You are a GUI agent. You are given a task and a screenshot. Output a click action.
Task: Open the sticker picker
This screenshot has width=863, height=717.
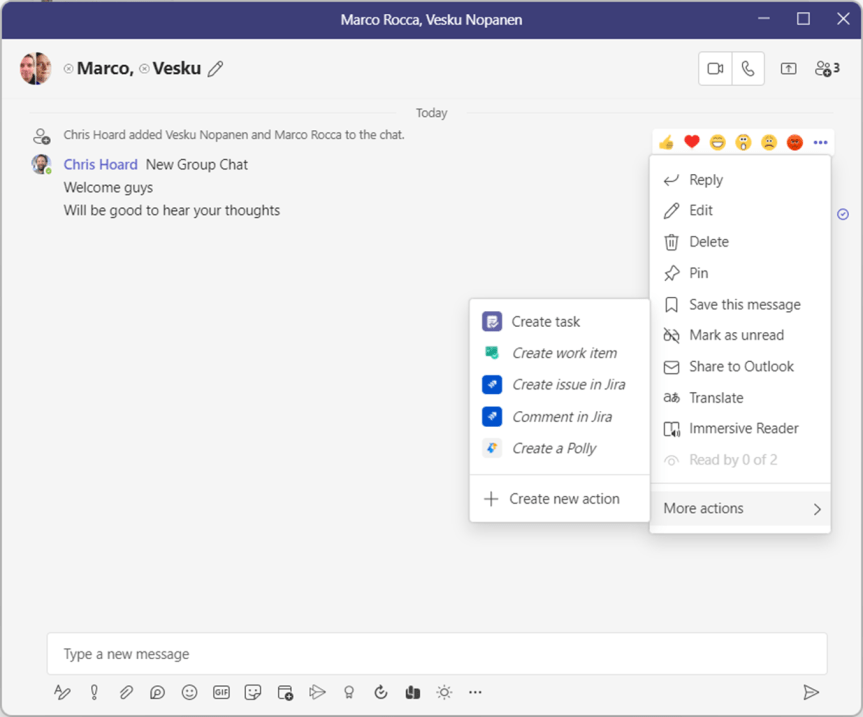[x=253, y=692]
